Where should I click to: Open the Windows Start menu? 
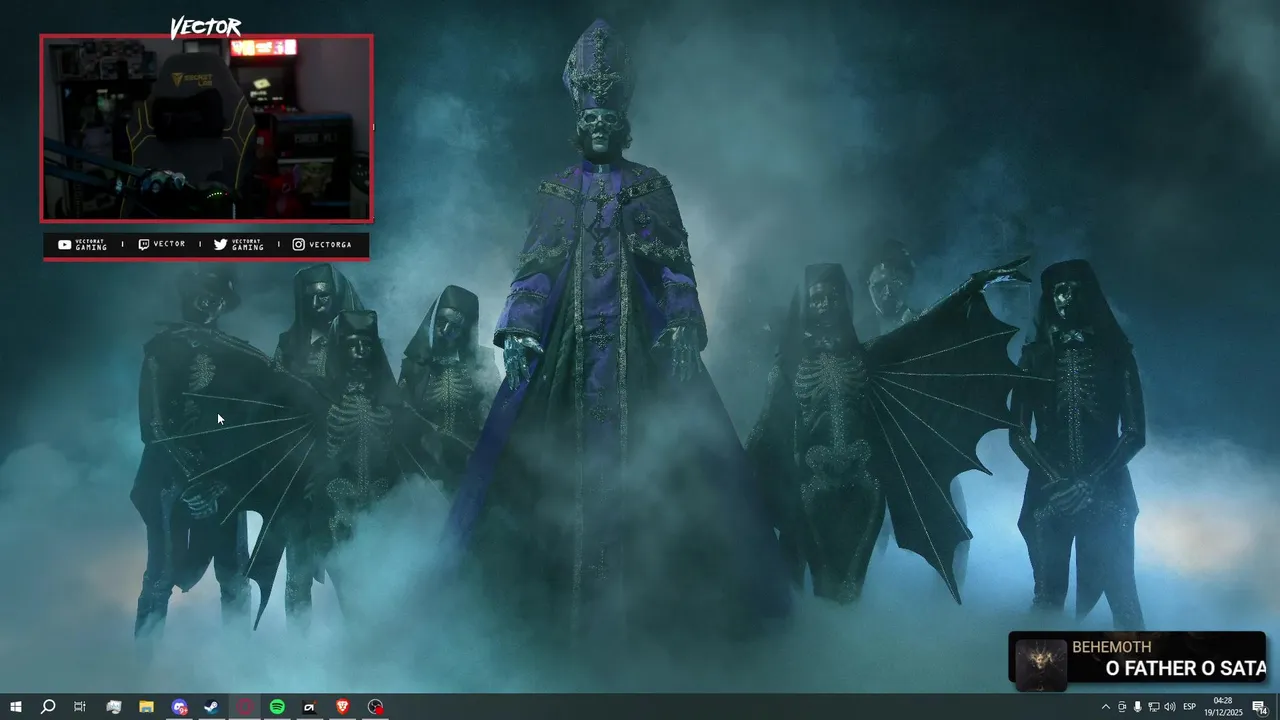[16, 707]
